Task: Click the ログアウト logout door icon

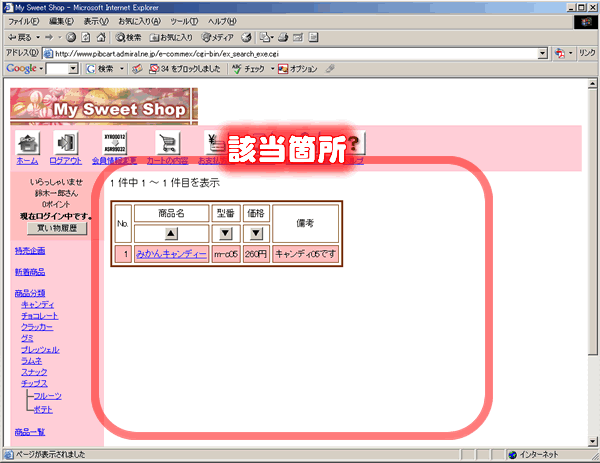Action: (x=65, y=143)
